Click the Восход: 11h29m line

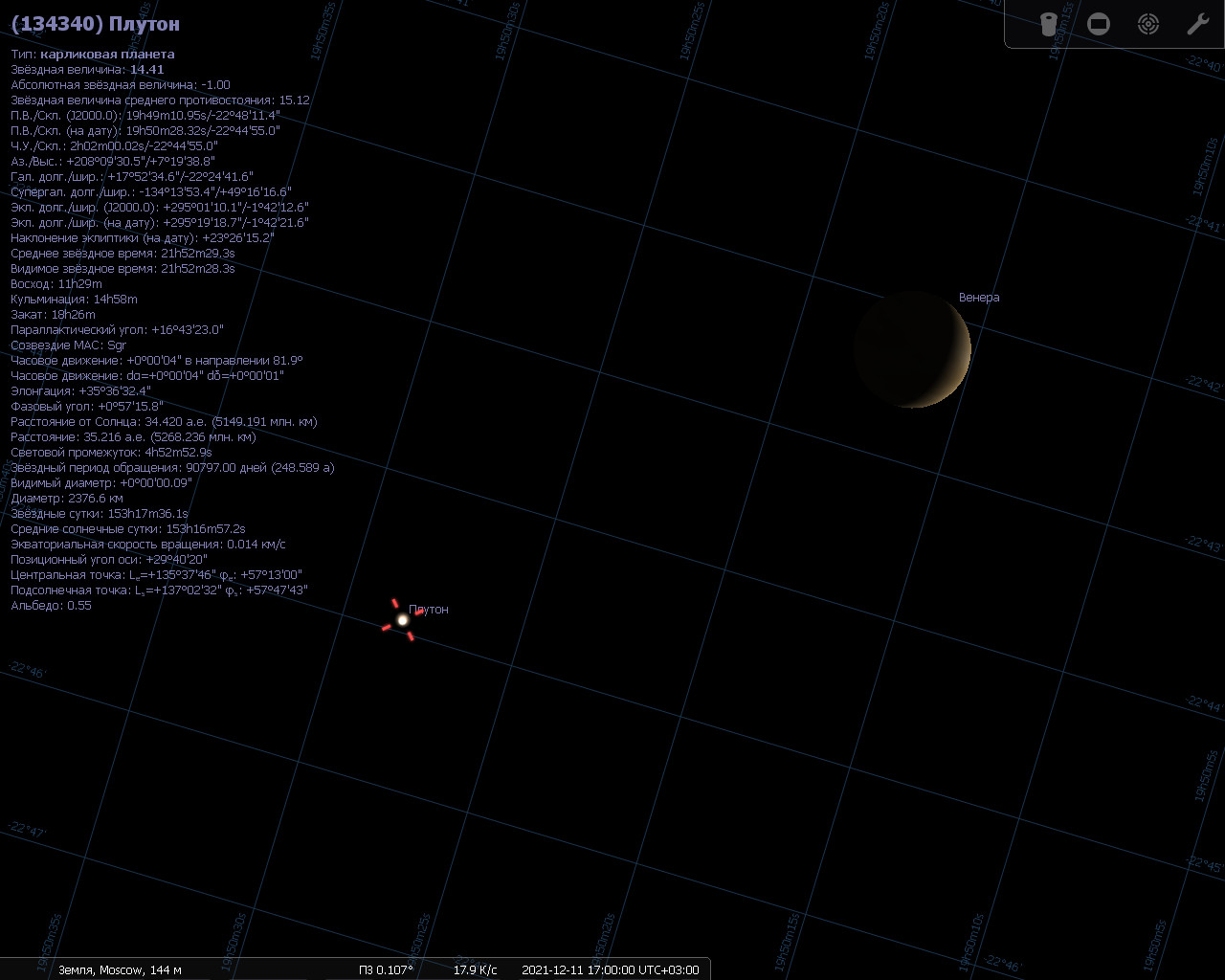coord(56,284)
